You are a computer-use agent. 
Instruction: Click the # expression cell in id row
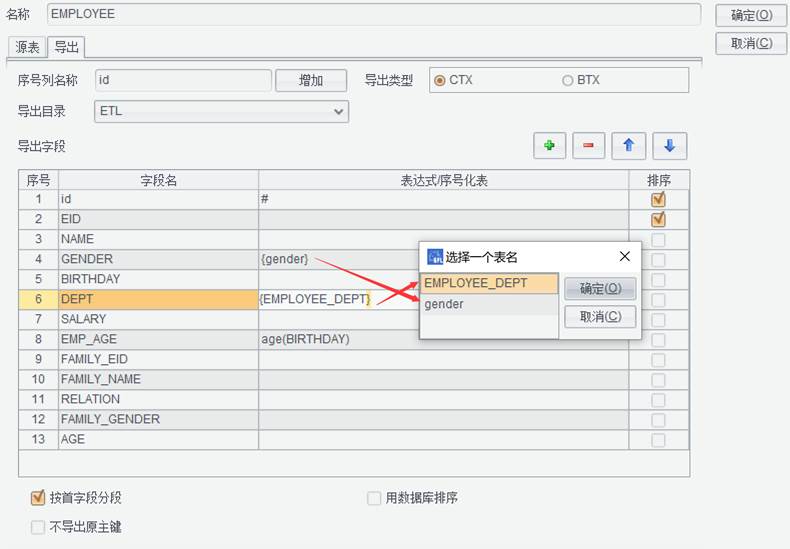pyautogui.click(x=443, y=199)
